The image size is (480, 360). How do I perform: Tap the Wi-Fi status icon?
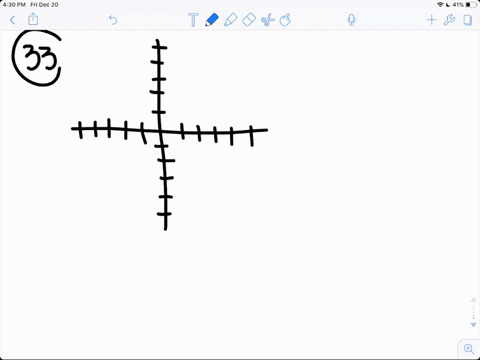point(440,5)
